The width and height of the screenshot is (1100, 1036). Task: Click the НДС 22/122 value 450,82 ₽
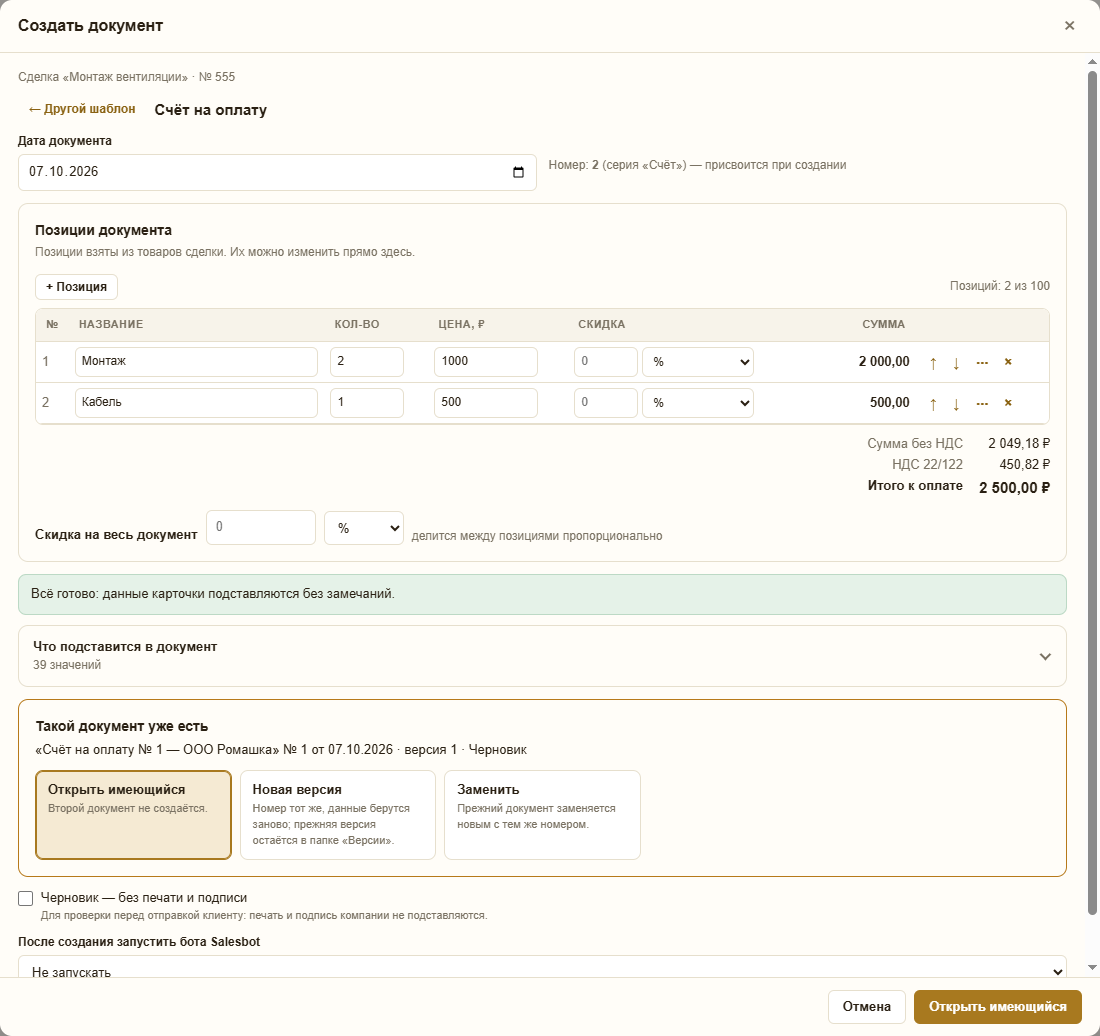(1025, 464)
